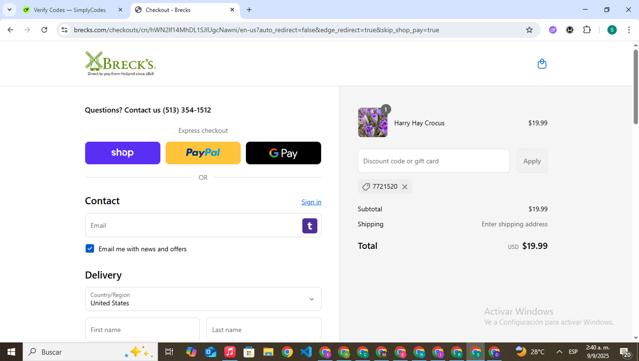This screenshot has height=361, width=639.
Task: View site information icon in address bar
Action: click(64, 30)
